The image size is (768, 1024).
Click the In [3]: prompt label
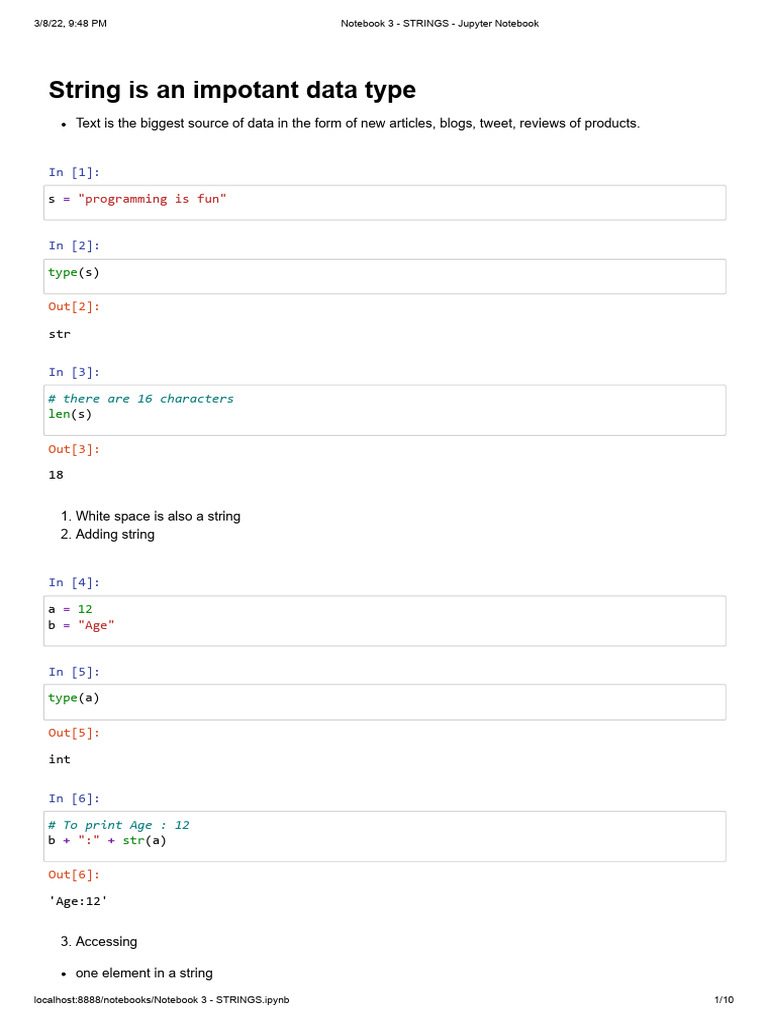74,372
